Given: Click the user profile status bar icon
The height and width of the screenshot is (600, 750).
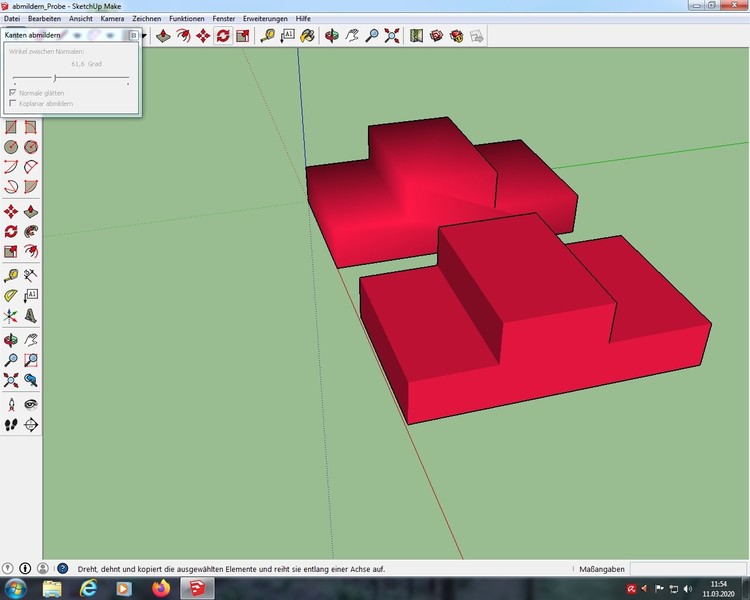Looking at the screenshot, I should click(x=43, y=568).
